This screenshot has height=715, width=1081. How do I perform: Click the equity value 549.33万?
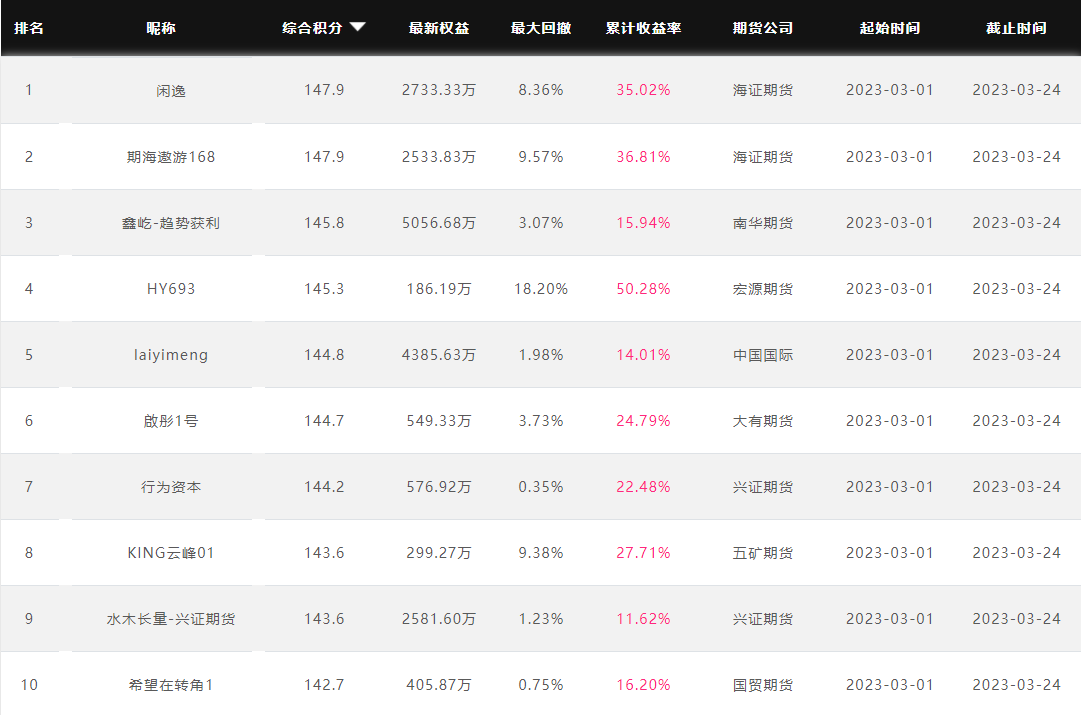coord(438,421)
